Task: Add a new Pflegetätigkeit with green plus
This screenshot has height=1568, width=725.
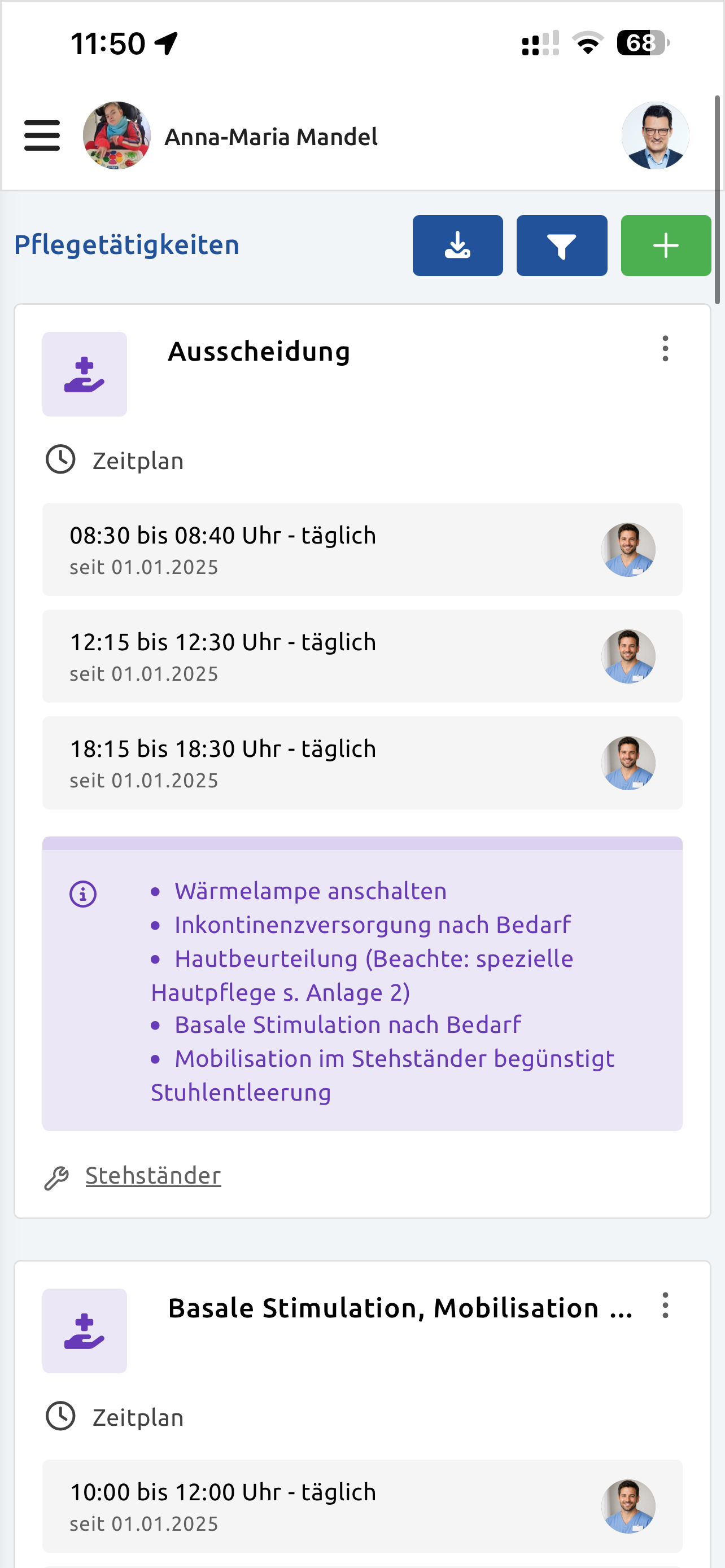Action: (x=665, y=246)
